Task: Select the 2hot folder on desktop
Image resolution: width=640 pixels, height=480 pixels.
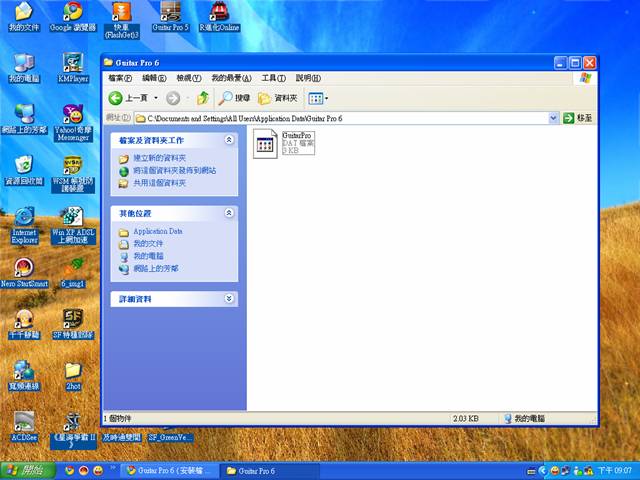Action: [x=73, y=375]
